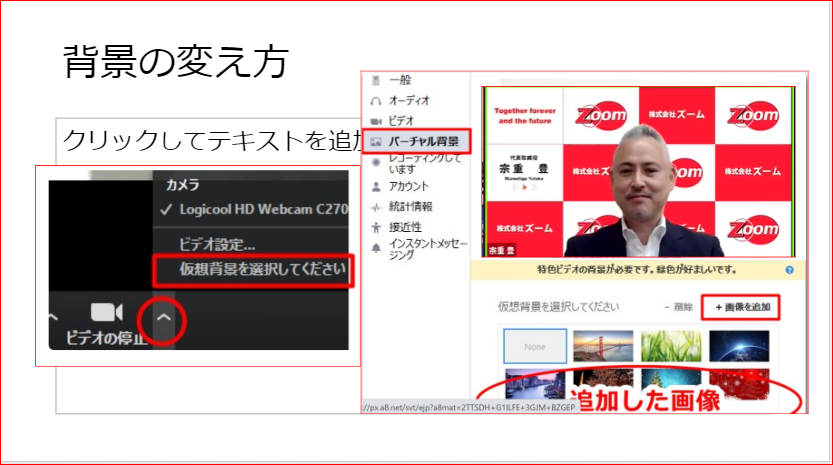Click the 統計情報 pulse icon
This screenshot has width=833, height=465.
pos(376,207)
